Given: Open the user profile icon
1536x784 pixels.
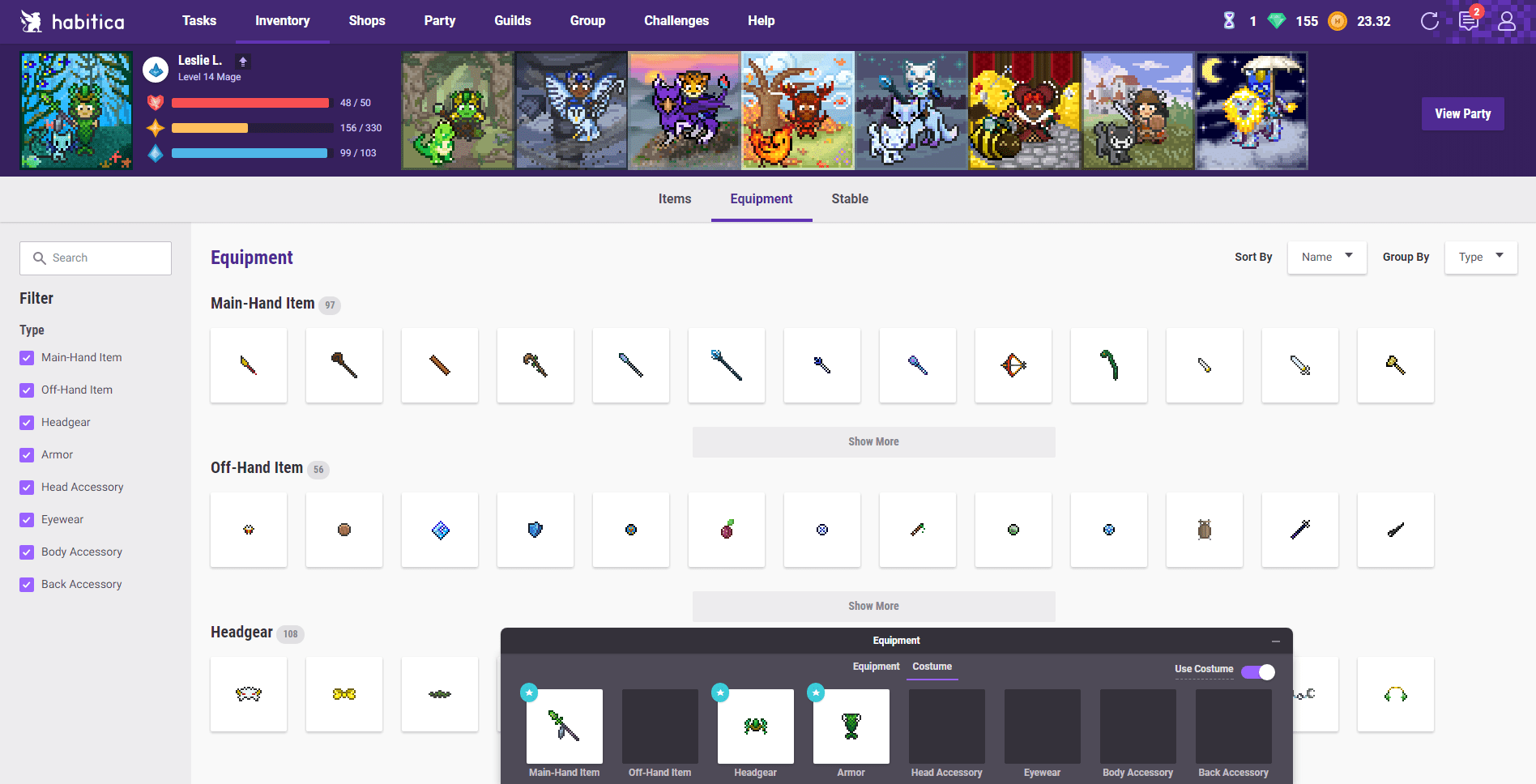Looking at the screenshot, I should point(1507,21).
